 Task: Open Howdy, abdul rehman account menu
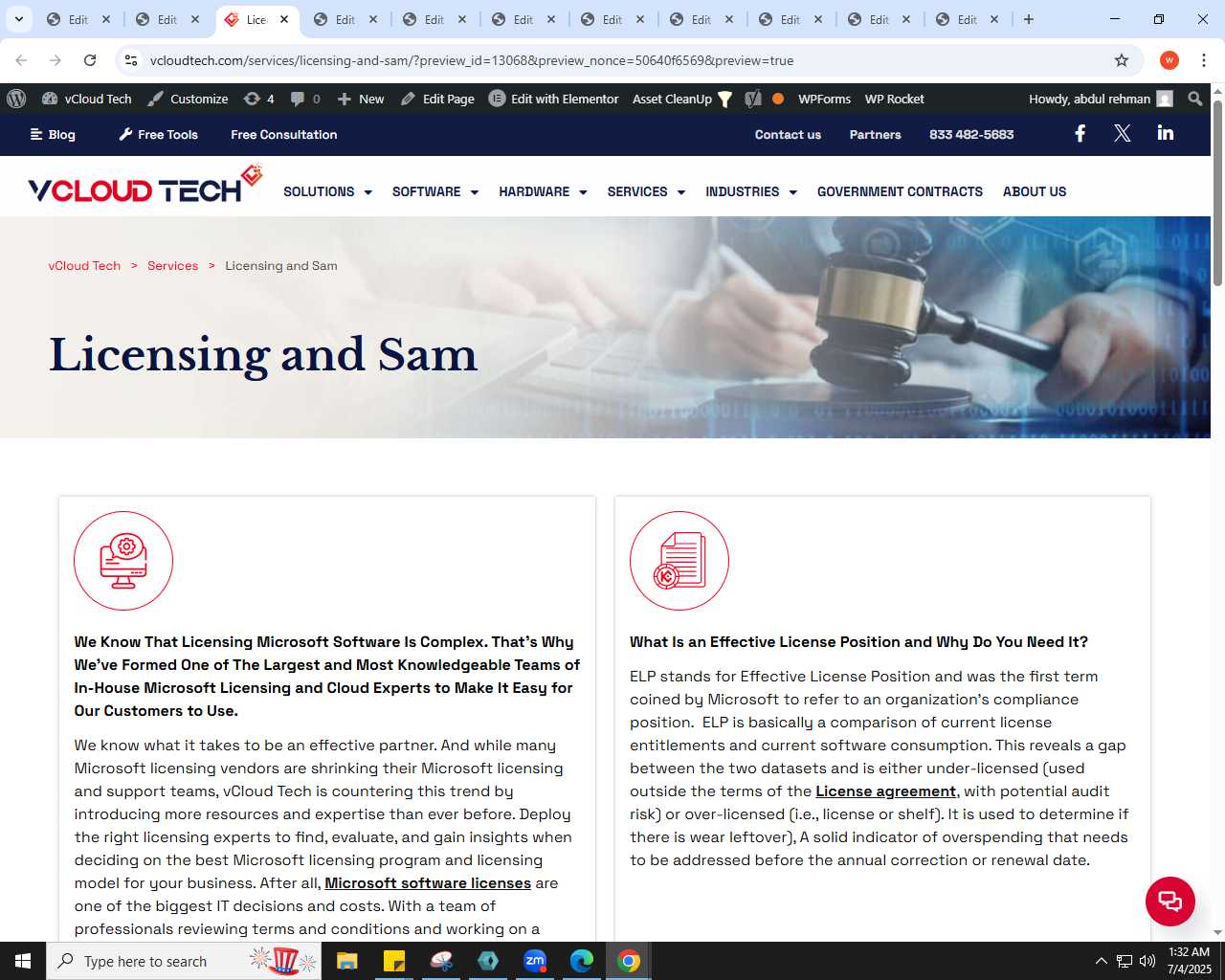[x=1101, y=99]
